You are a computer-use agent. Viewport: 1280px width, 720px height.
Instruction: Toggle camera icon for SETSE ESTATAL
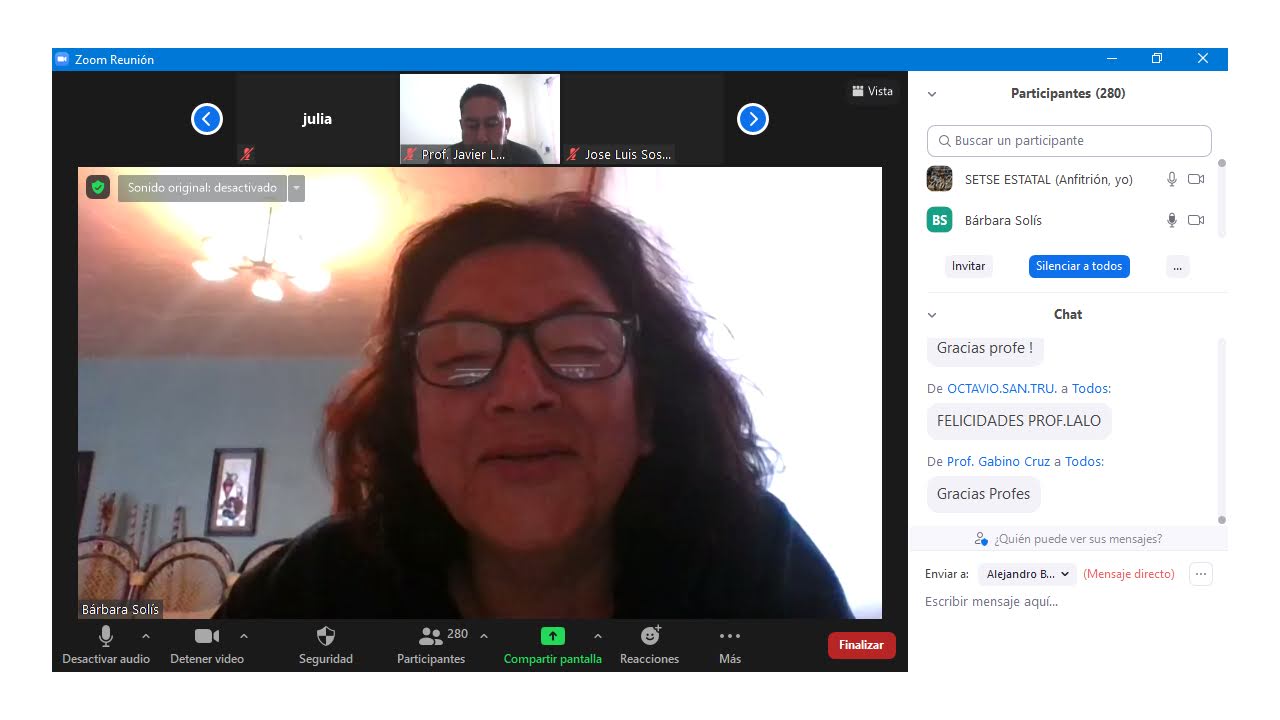[x=1196, y=180]
